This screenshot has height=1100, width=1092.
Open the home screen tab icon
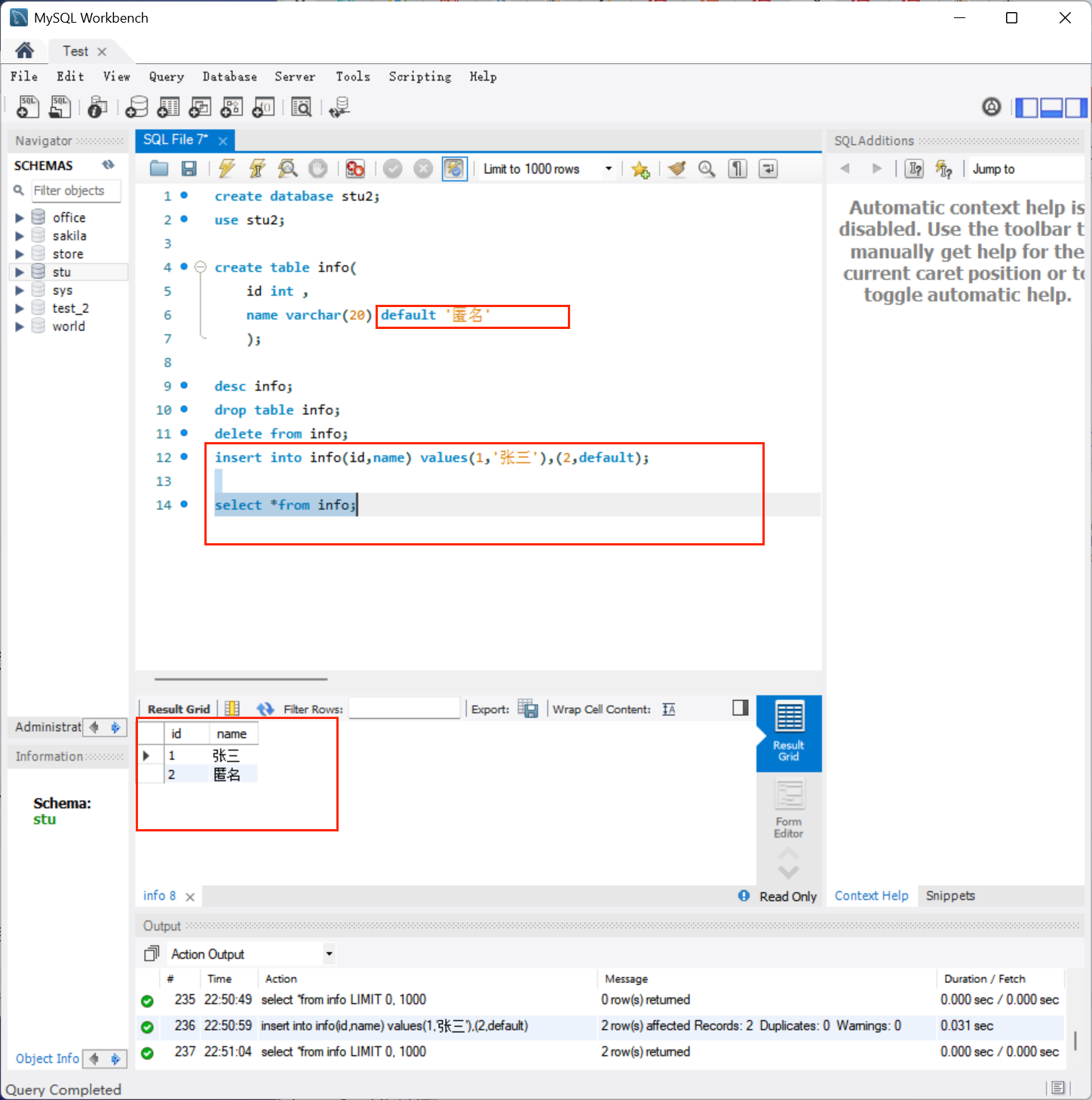click(x=24, y=51)
